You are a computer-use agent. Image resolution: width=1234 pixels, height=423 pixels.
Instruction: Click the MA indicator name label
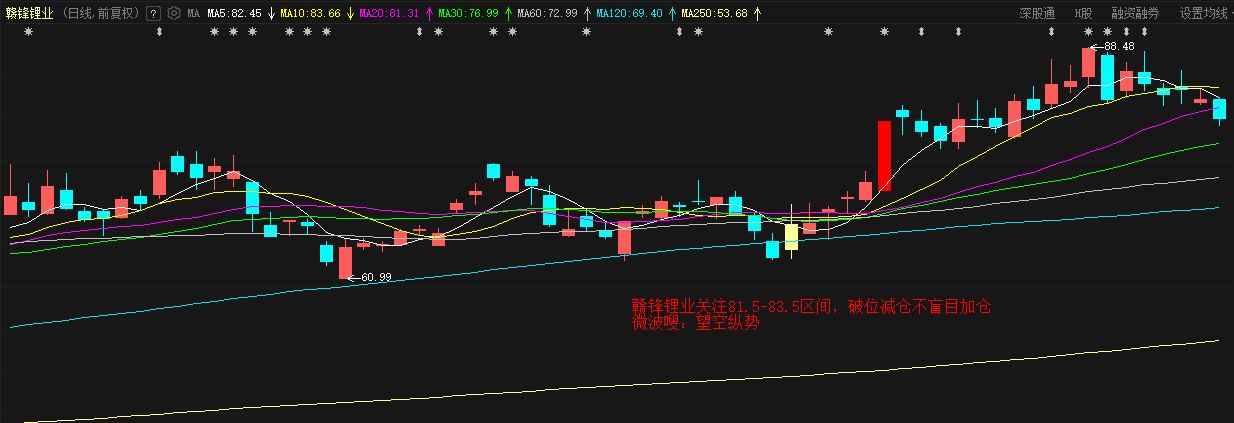194,14
